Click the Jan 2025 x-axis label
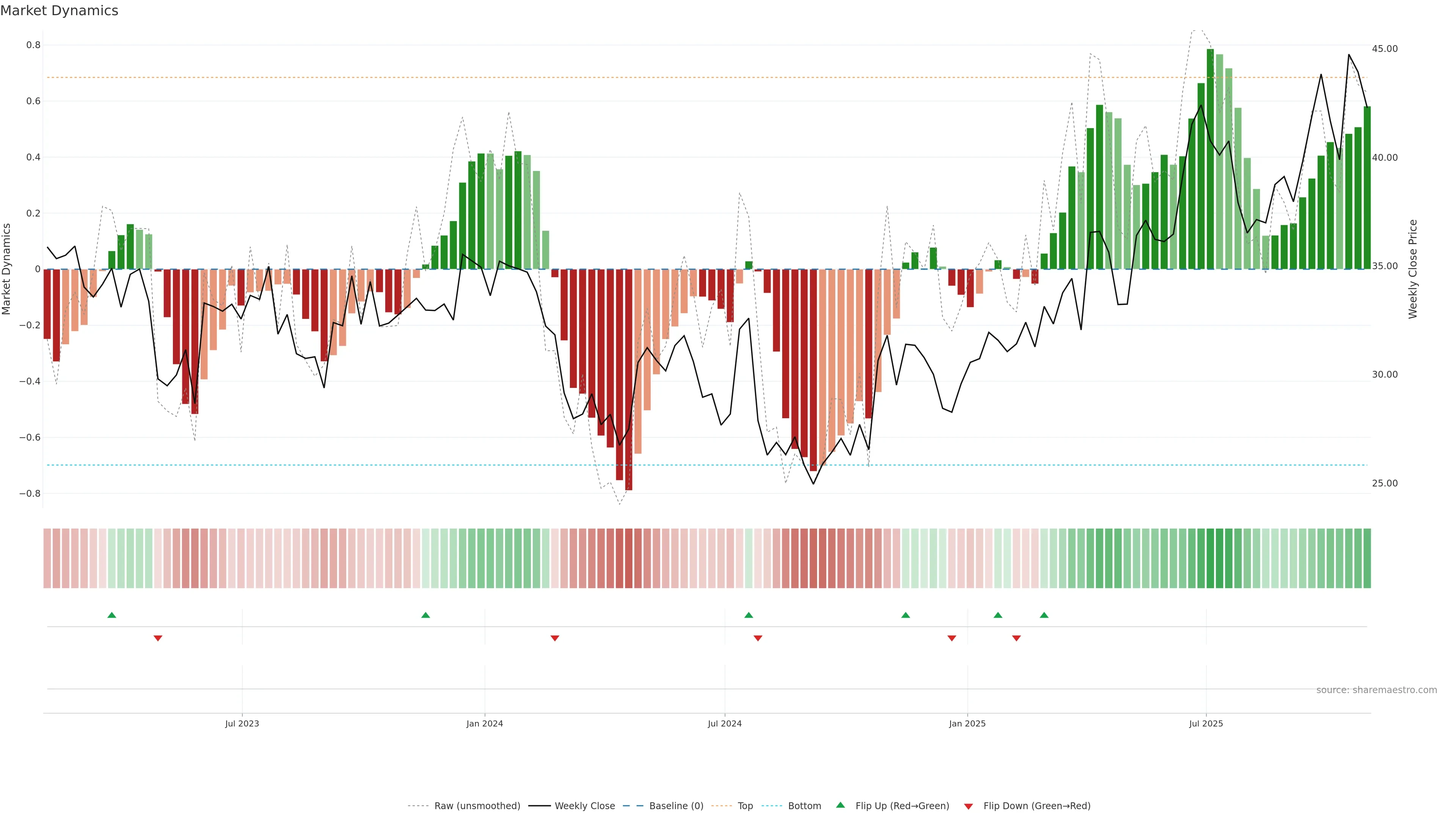Screen dimensions: 1456x819 click(967, 723)
